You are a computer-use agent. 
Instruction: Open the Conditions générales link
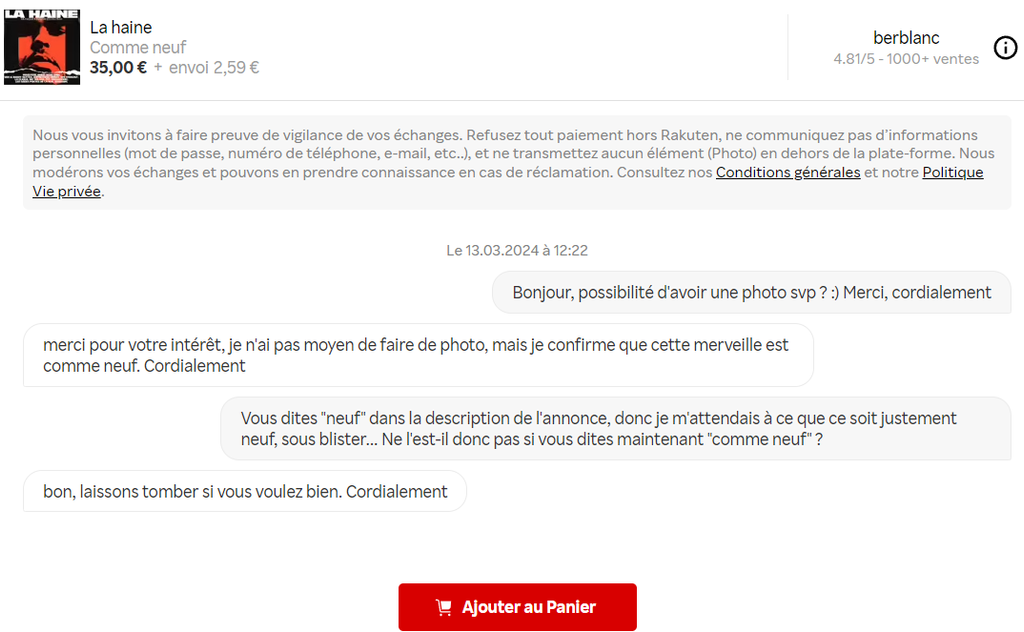pyautogui.click(x=788, y=172)
